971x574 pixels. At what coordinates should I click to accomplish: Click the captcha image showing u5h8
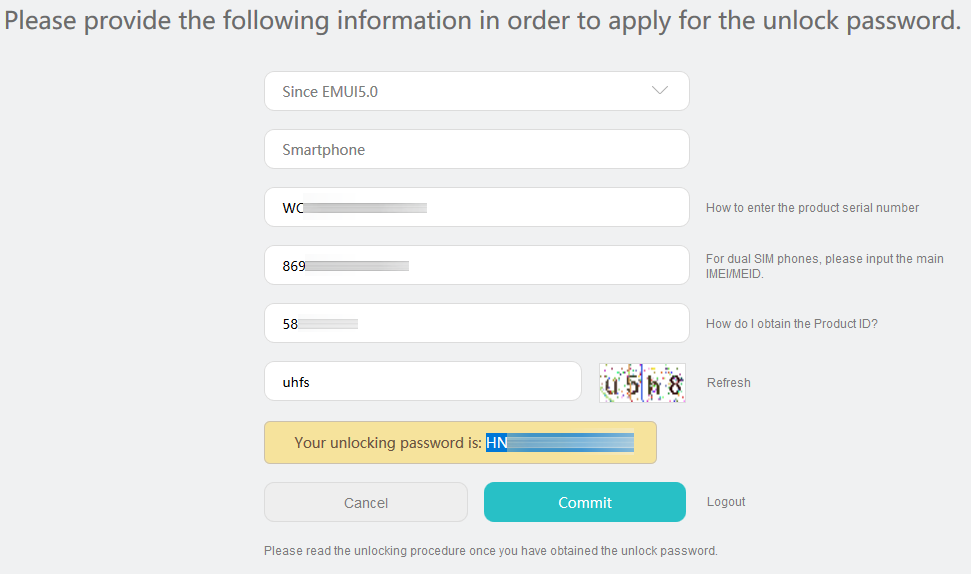tap(642, 383)
